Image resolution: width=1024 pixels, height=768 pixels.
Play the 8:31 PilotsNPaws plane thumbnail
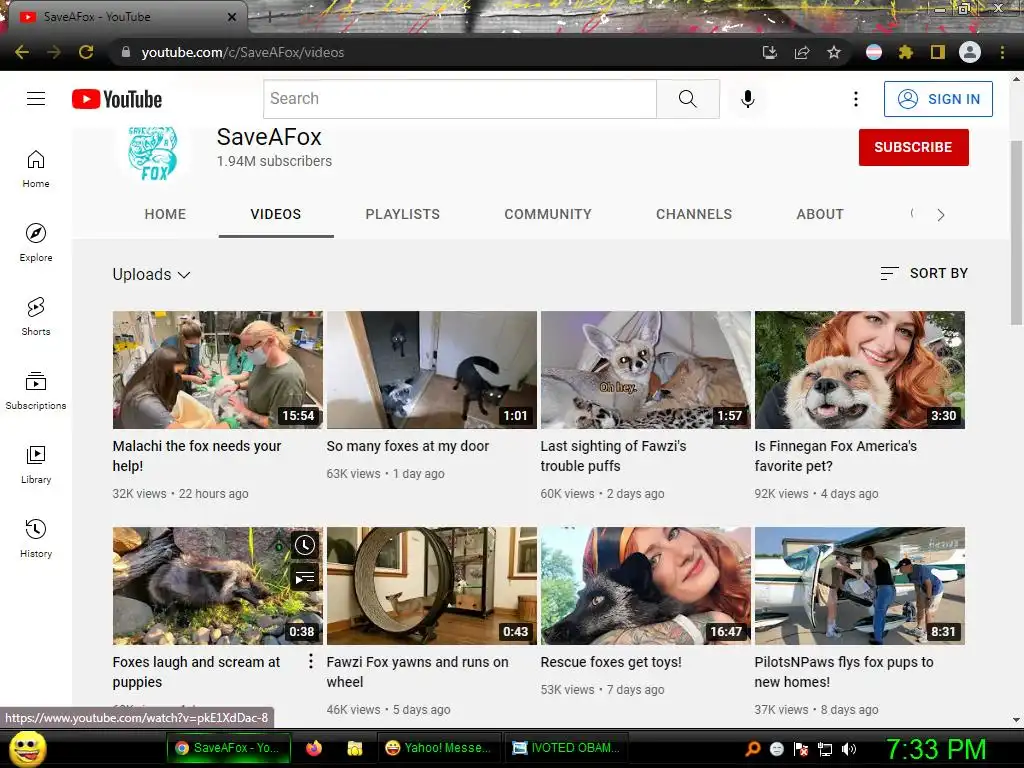click(x=859, y=586)
